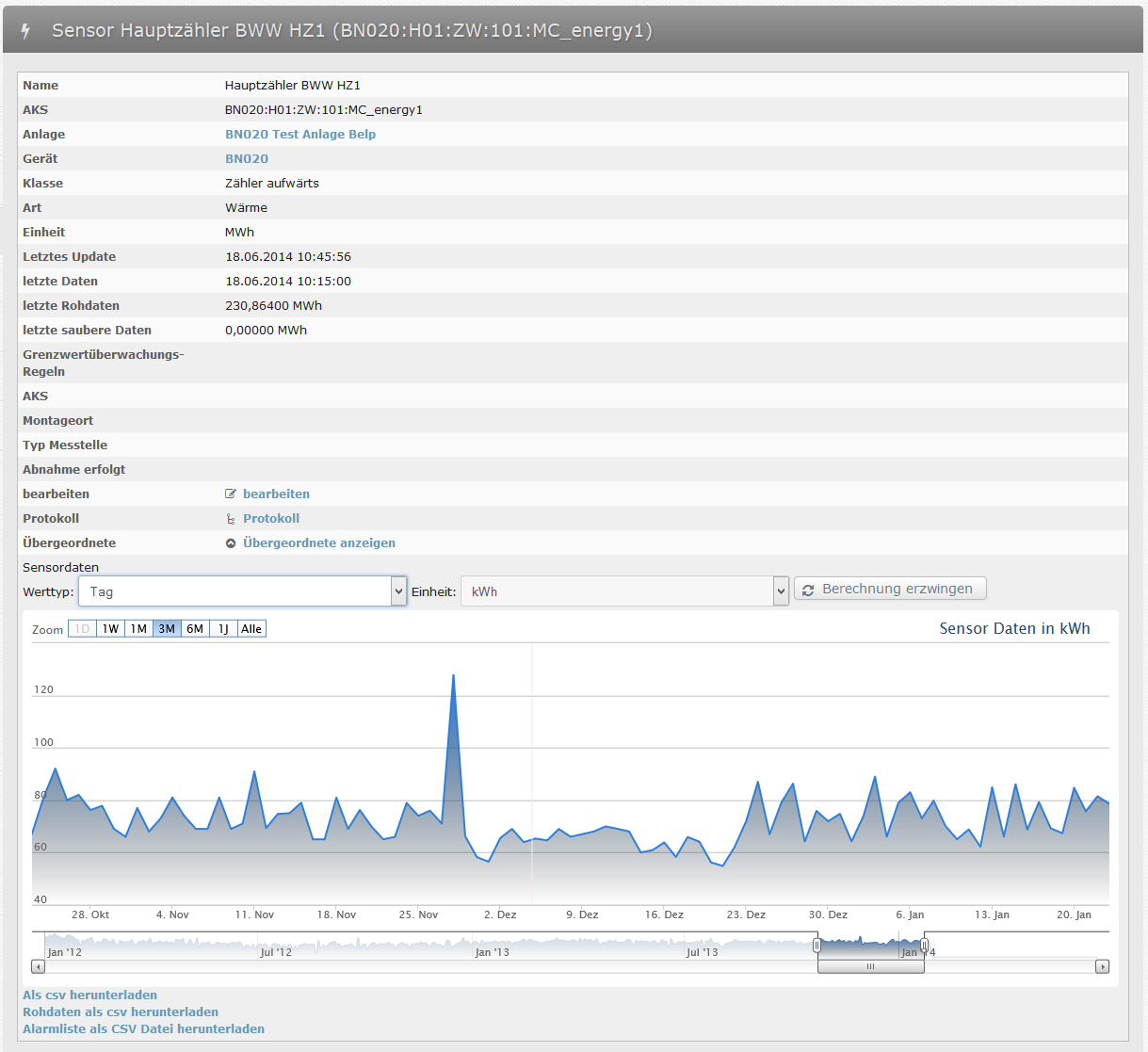Click the refresh icon on Berechnung erzwingen

tap(808, 590)
